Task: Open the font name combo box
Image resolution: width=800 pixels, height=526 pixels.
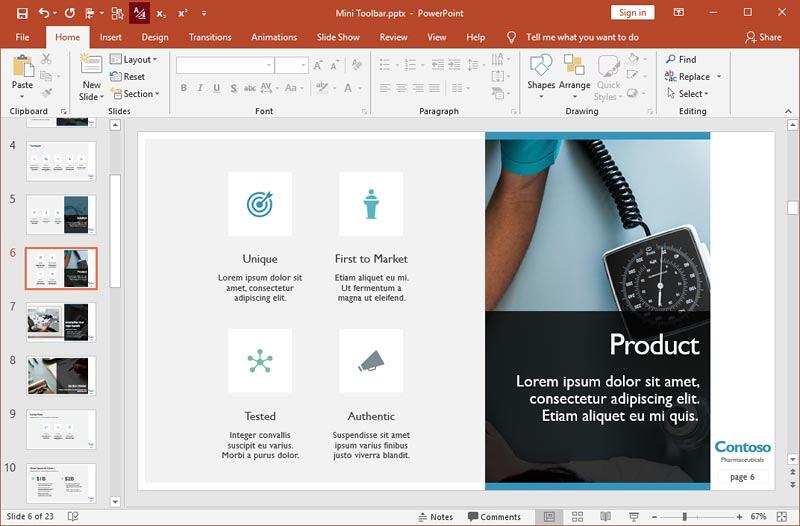Action: 224,65
